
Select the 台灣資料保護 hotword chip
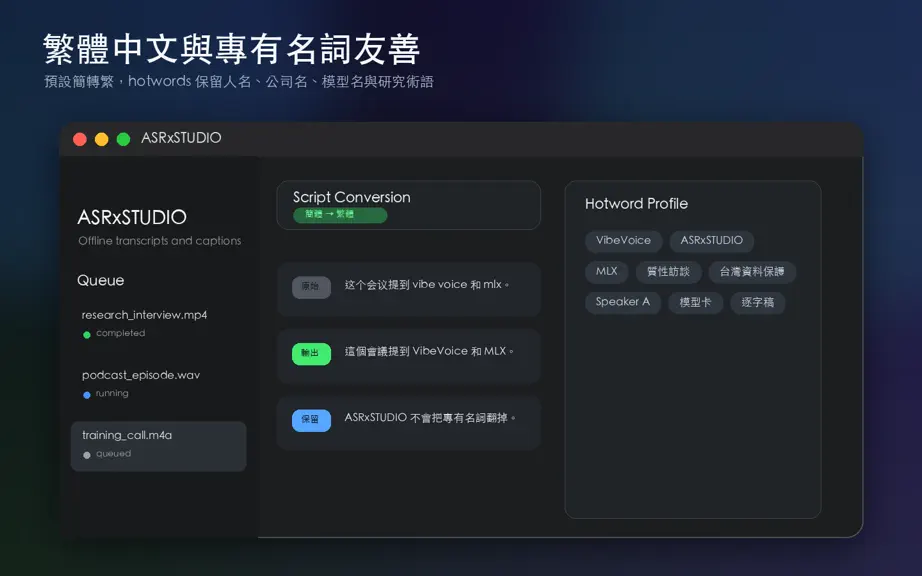pyautogui.click(x=752, y=272)
